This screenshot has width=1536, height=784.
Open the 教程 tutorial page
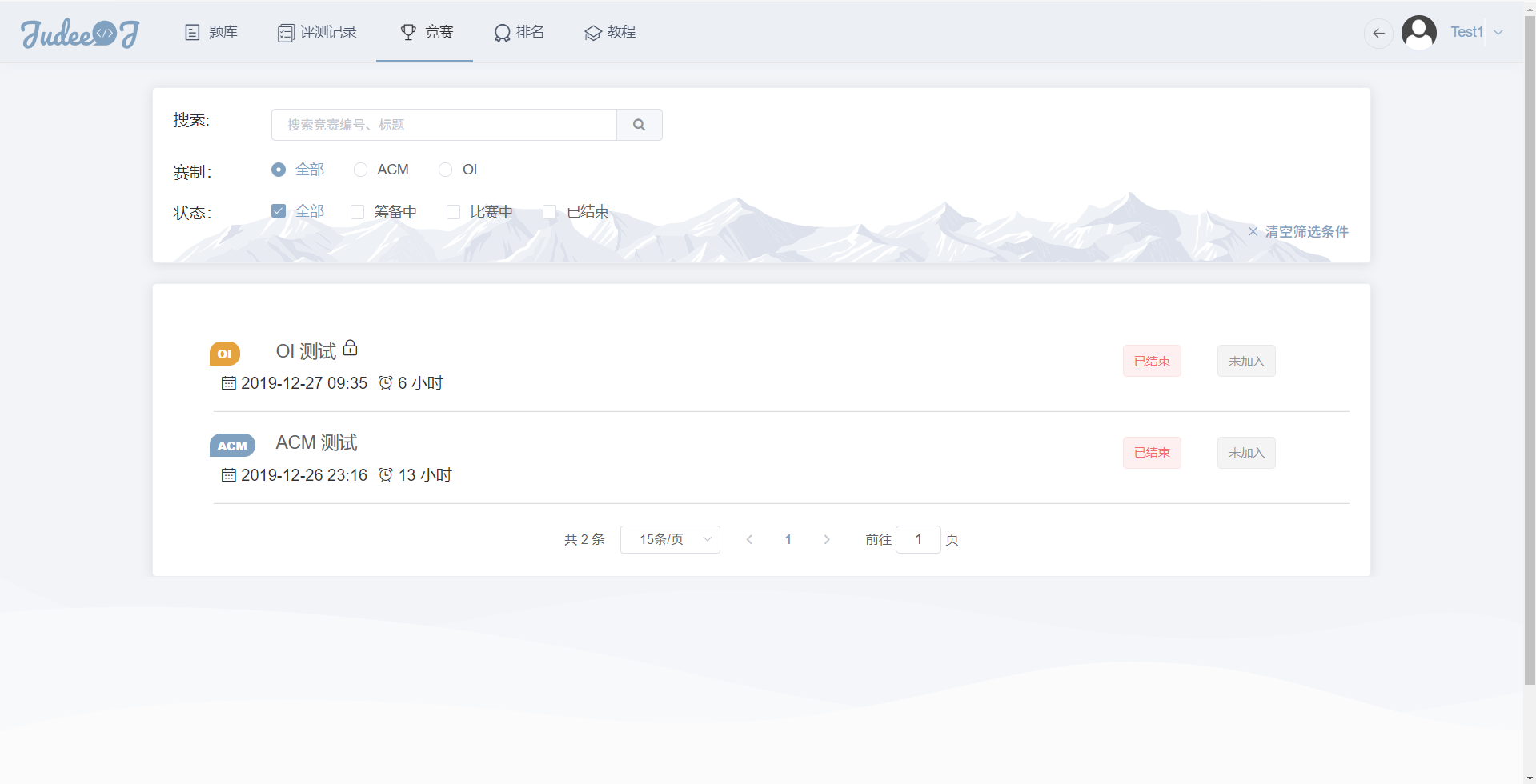click(x=610, y=32)
